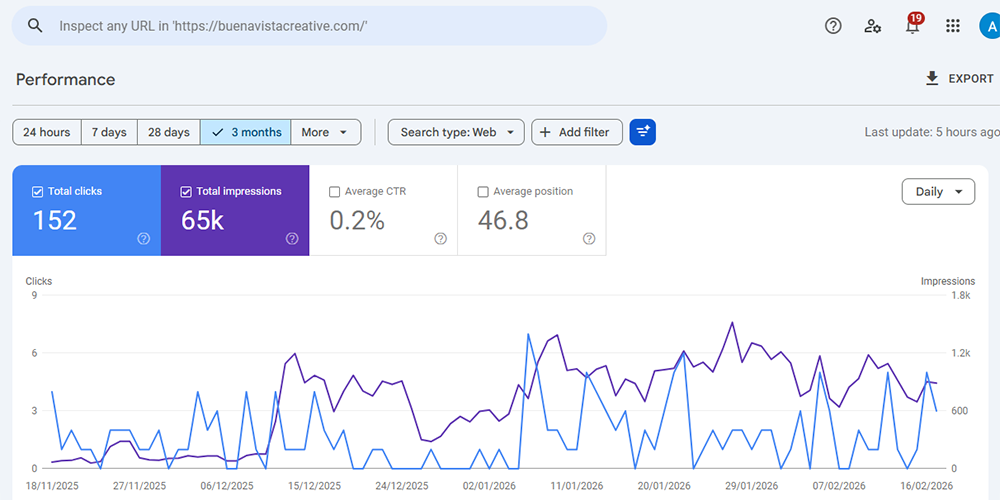Click help icon on Average position card
This screenshot has width=1000, height=500.
589,238
